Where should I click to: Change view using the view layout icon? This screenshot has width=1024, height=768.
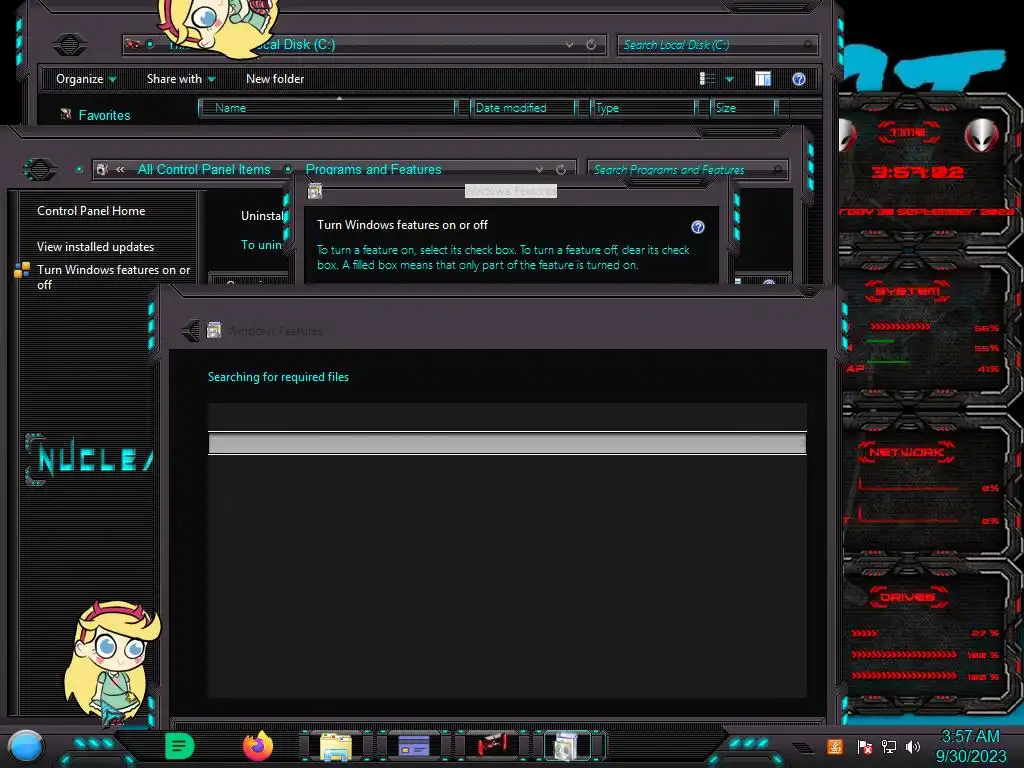[x=707, y=79]
